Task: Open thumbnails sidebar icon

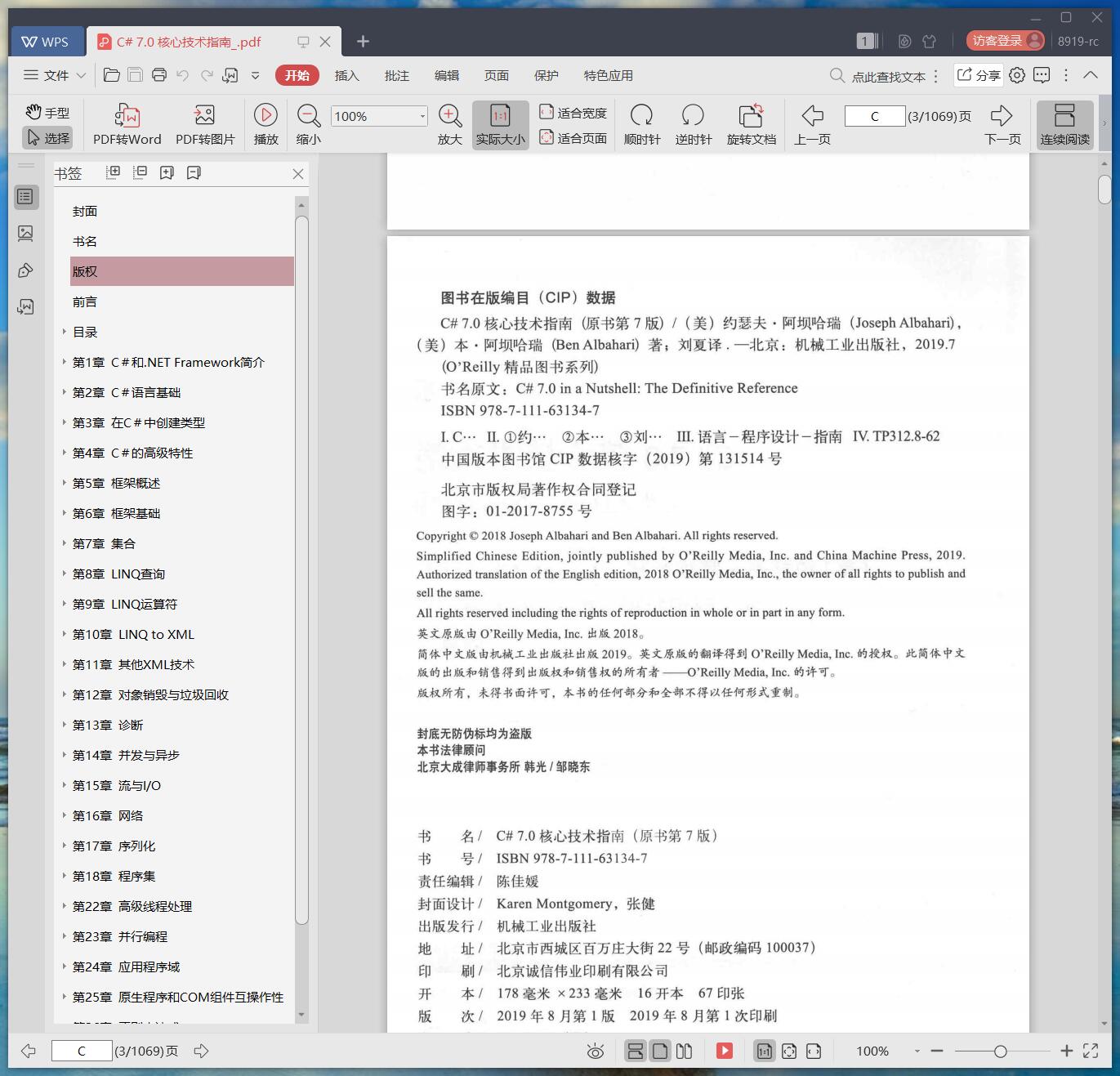Action: pos(26,234)
